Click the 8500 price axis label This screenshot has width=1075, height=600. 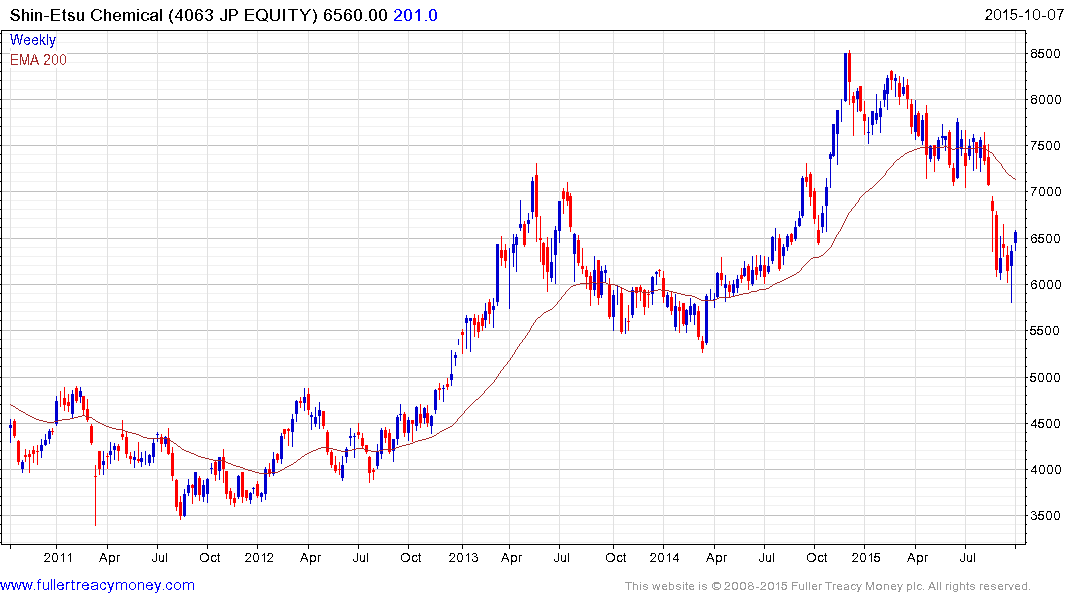click(x=1046, y=53)
